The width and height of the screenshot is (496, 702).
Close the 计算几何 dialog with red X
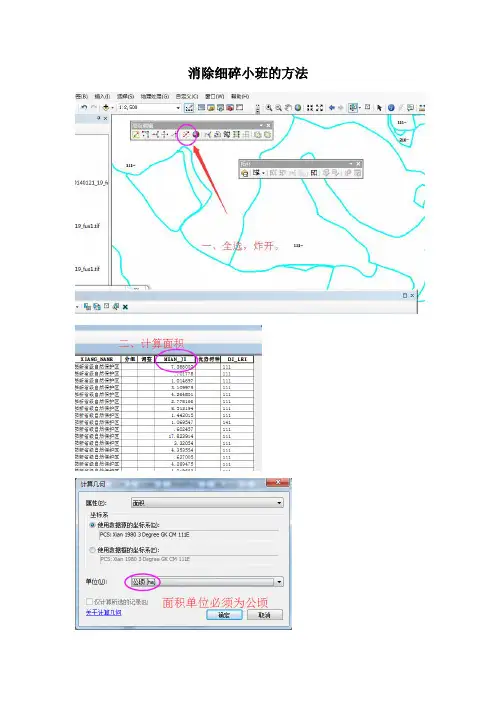(278, 483)
